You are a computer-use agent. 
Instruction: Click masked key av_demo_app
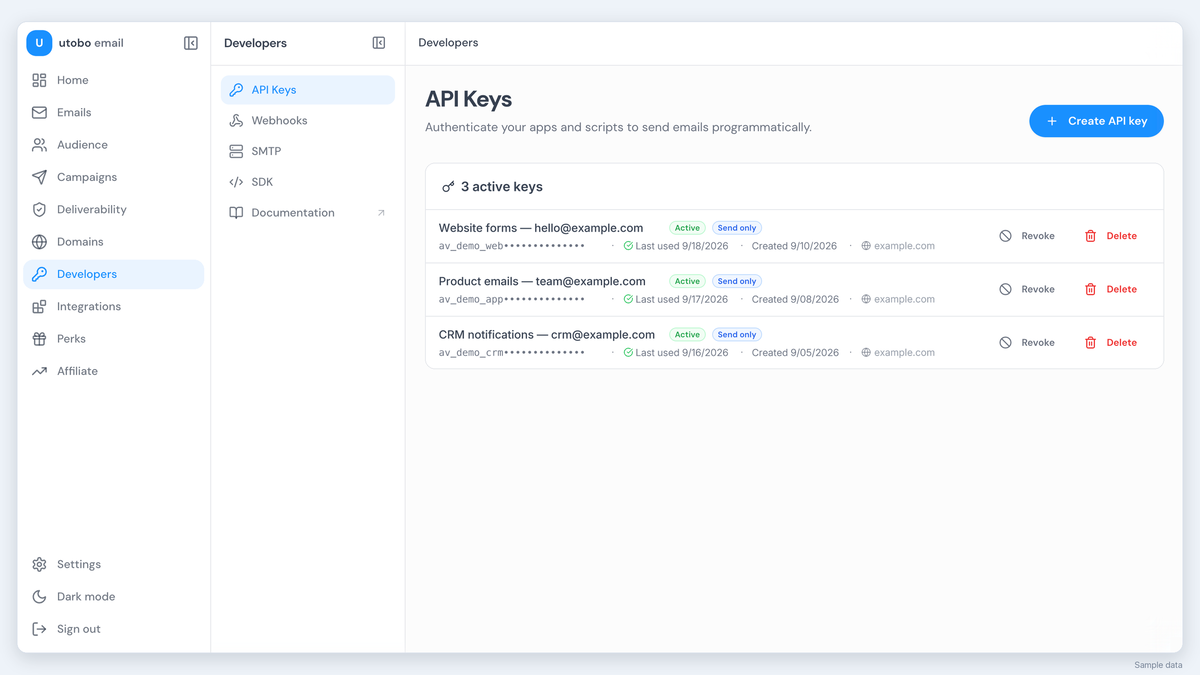(x=512, y=299)
